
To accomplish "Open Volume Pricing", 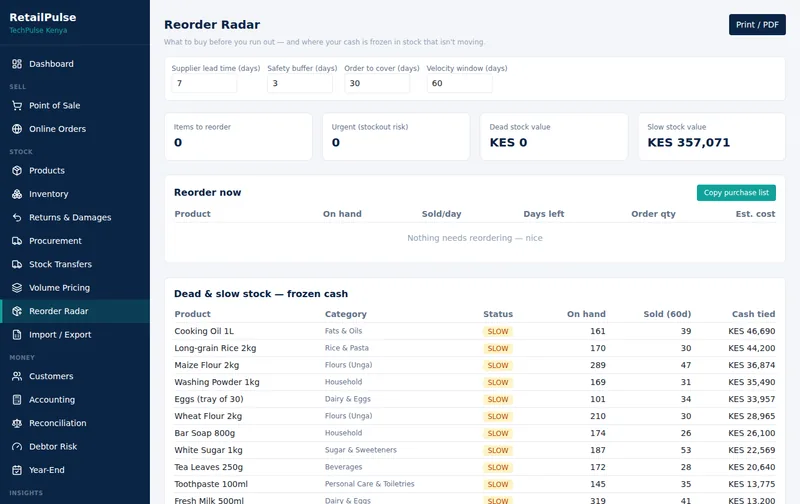I will [x=75, y=288].
